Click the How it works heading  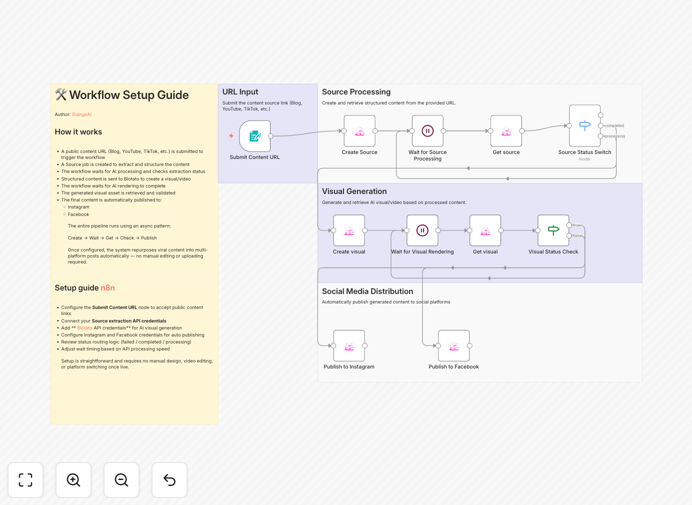[x=78, y=132]
